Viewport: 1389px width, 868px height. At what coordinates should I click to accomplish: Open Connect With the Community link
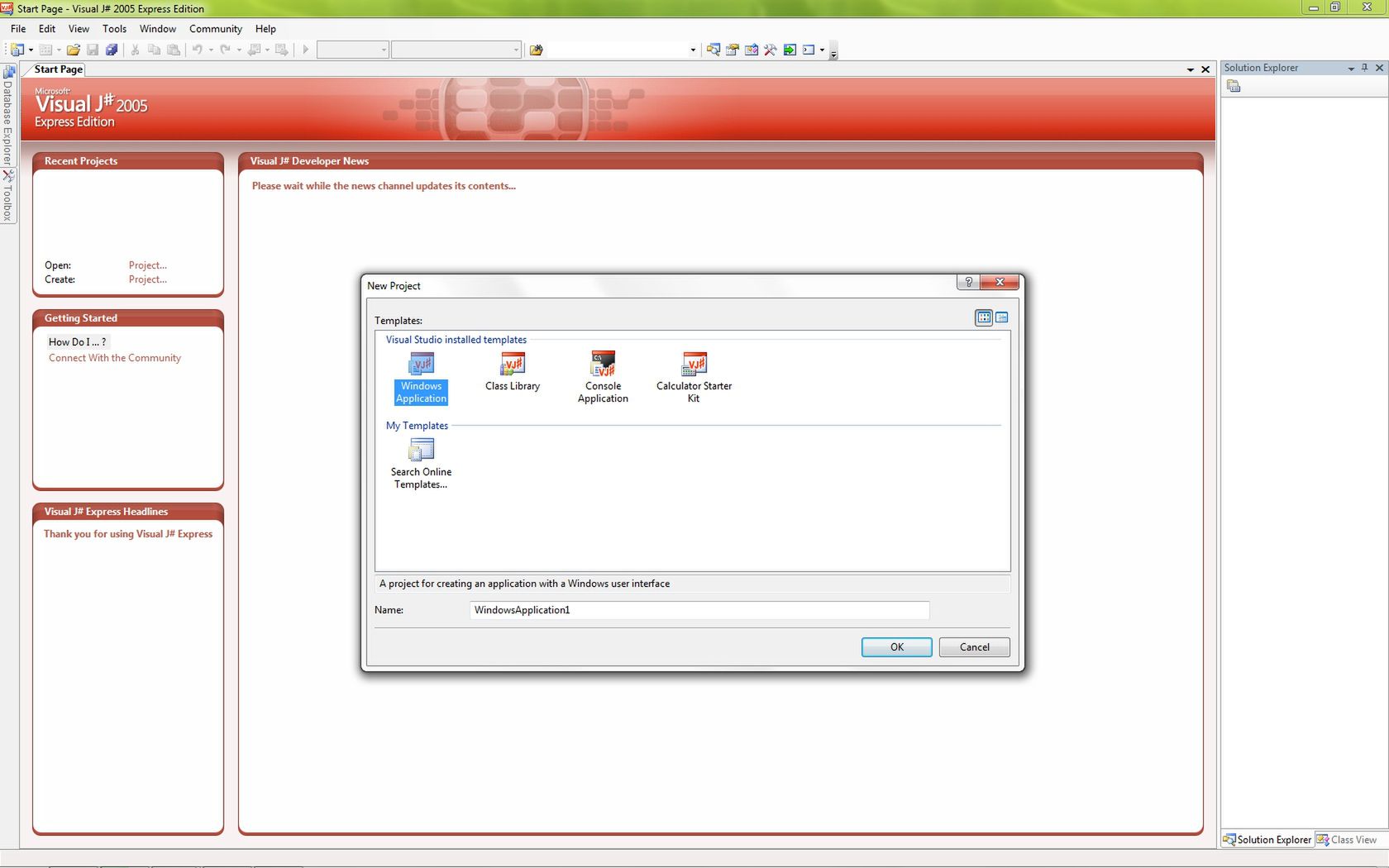click(x=115, y=358)
